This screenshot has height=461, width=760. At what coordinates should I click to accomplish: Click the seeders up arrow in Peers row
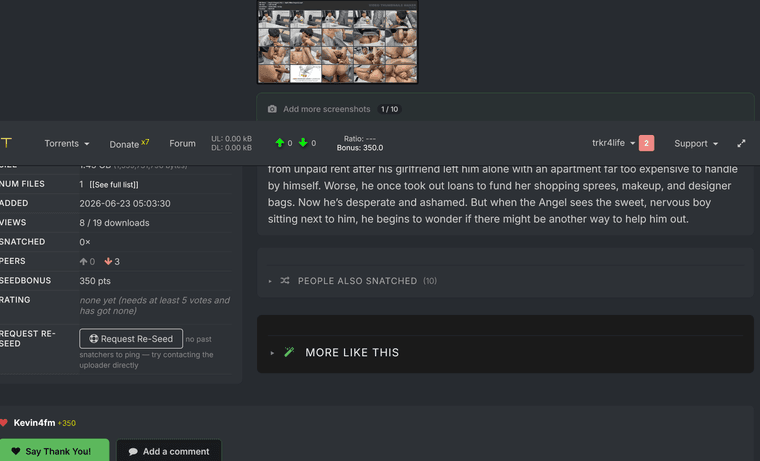click(x=84, y=261)
